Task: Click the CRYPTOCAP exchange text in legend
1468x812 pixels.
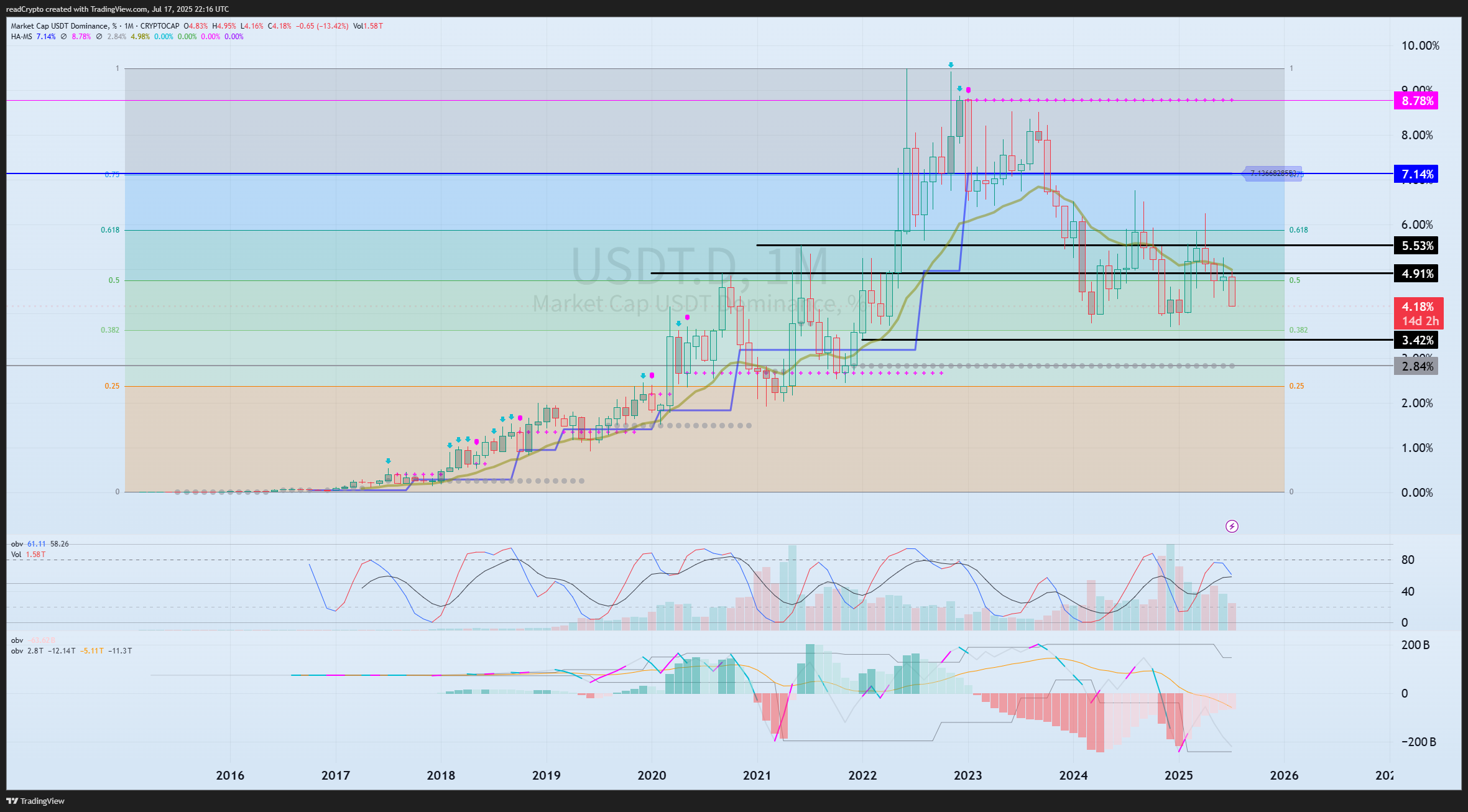Action: tap(160, 26)
